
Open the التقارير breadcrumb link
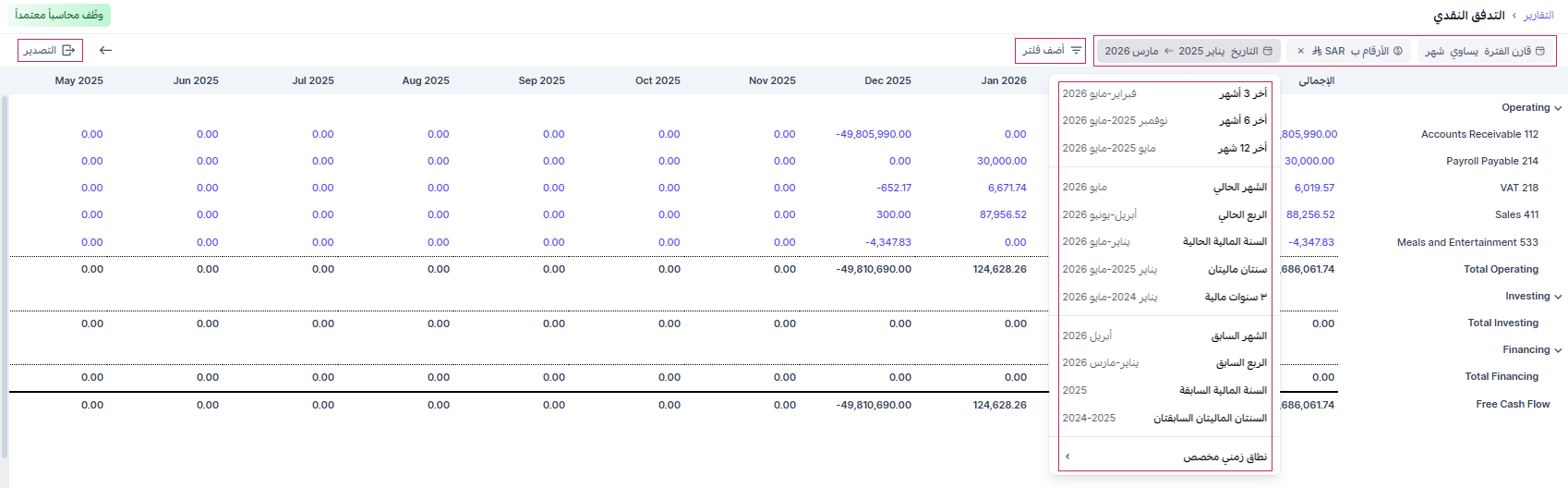coord(1538,16)
